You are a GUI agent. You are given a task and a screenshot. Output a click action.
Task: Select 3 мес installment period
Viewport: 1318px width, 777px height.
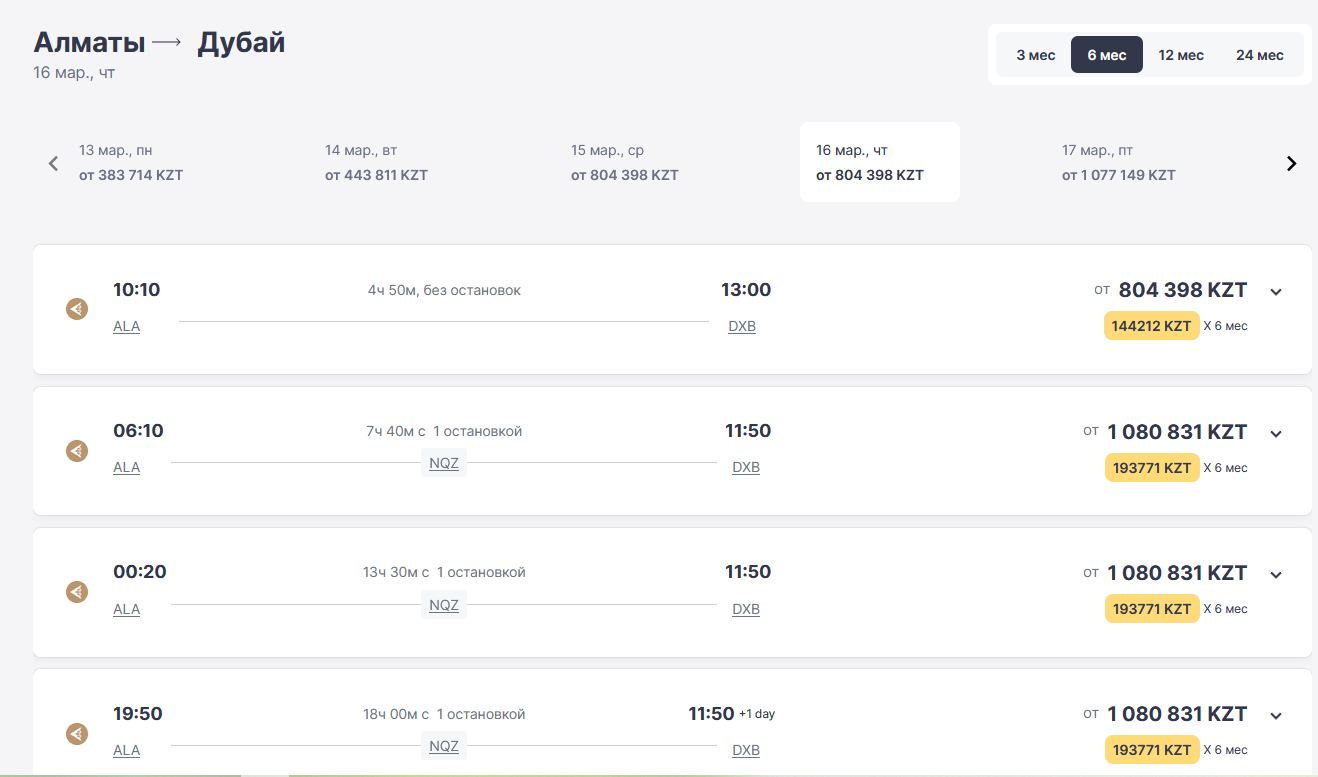tap(1035, 55)
